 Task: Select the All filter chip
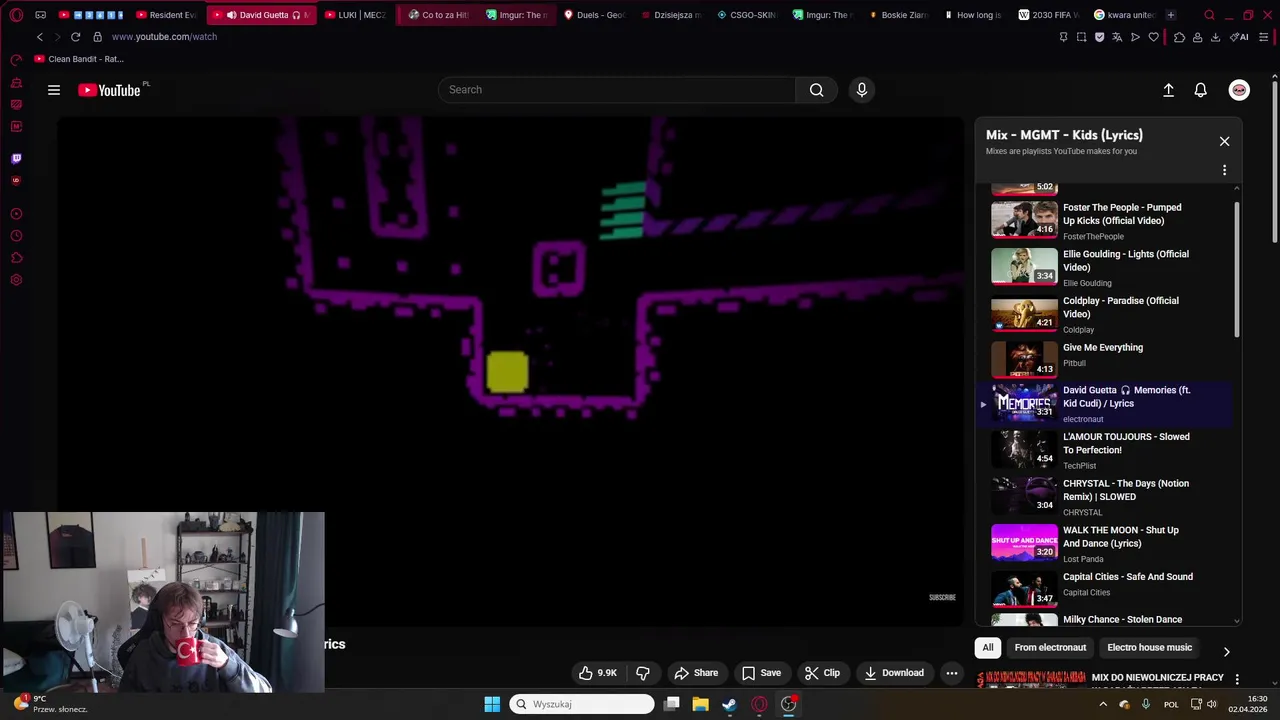point(988,648)
